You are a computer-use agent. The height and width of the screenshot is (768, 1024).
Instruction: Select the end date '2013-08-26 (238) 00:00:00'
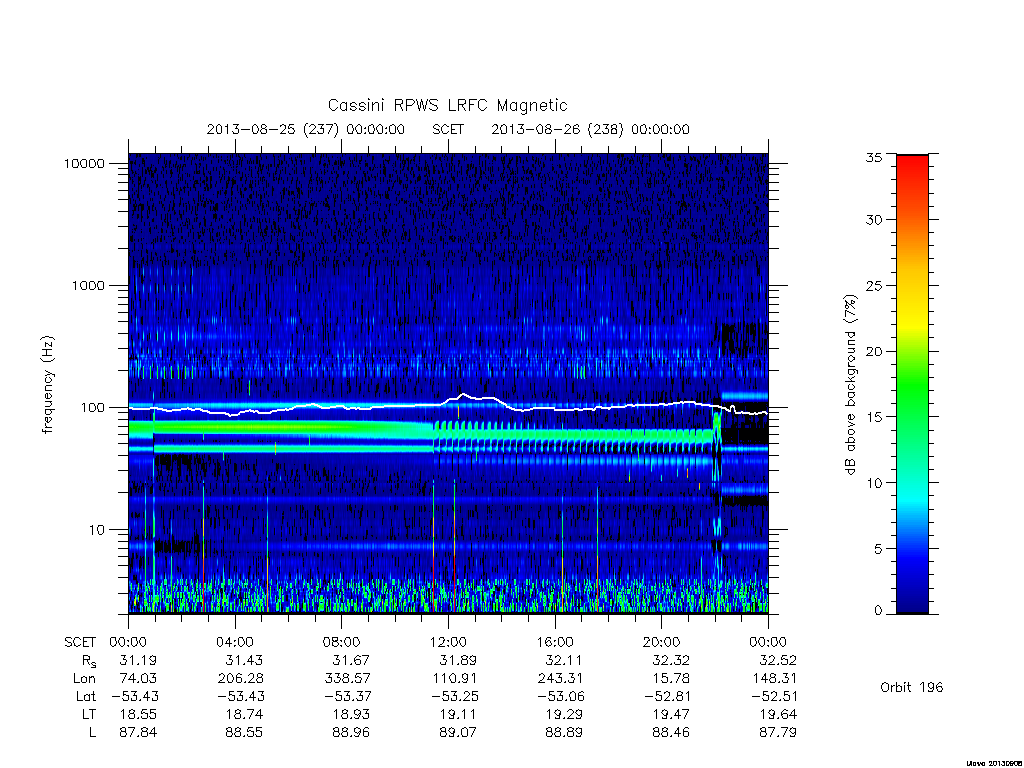[590, 129]
